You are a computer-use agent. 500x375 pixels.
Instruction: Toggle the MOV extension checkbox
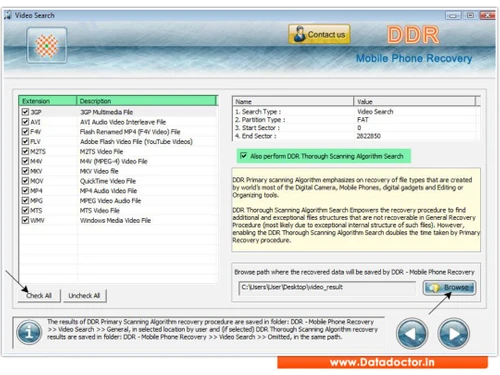(x=25, y=181)
